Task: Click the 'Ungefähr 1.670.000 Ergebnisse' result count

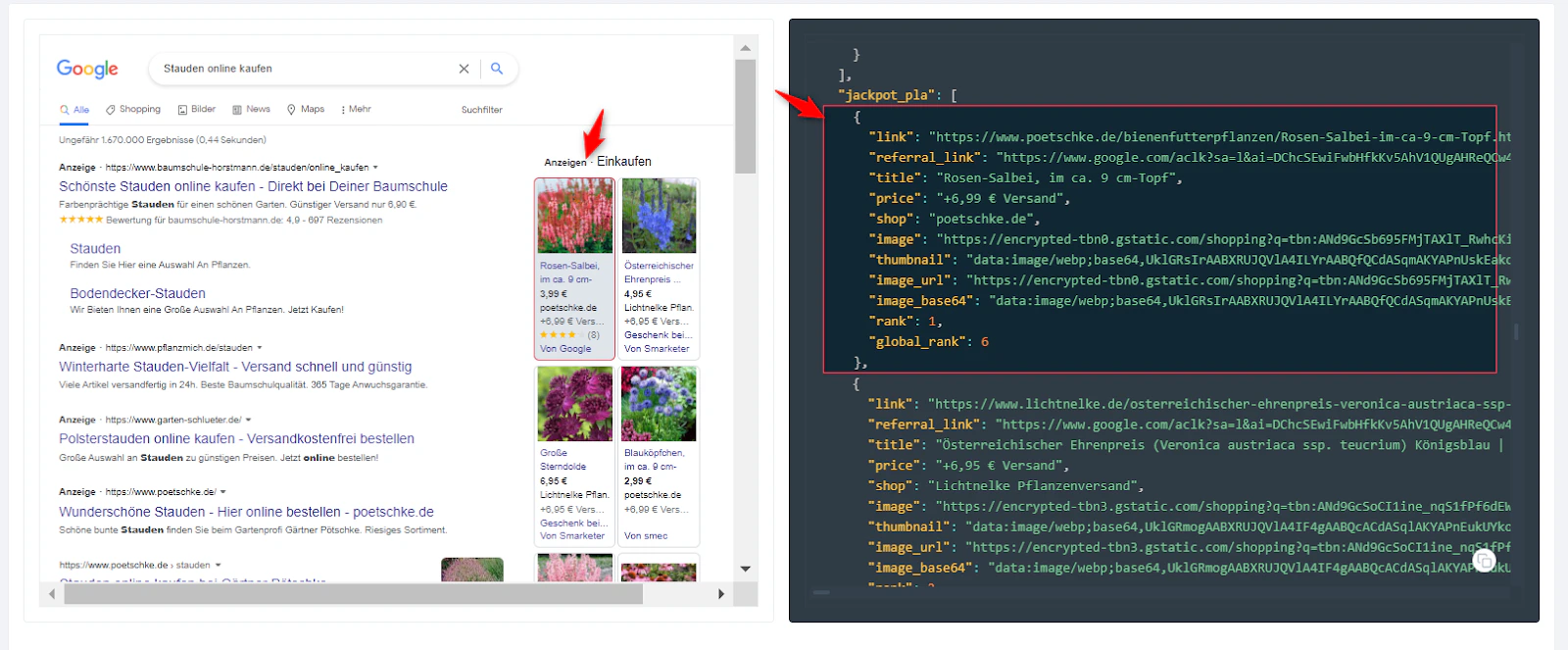Action: 163,140
